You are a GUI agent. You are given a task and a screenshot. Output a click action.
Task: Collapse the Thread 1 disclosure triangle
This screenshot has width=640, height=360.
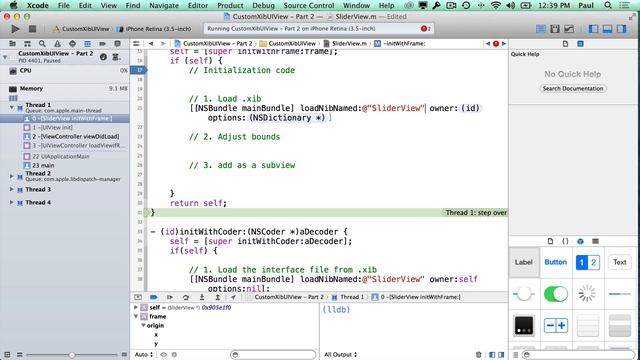point(11,107)
